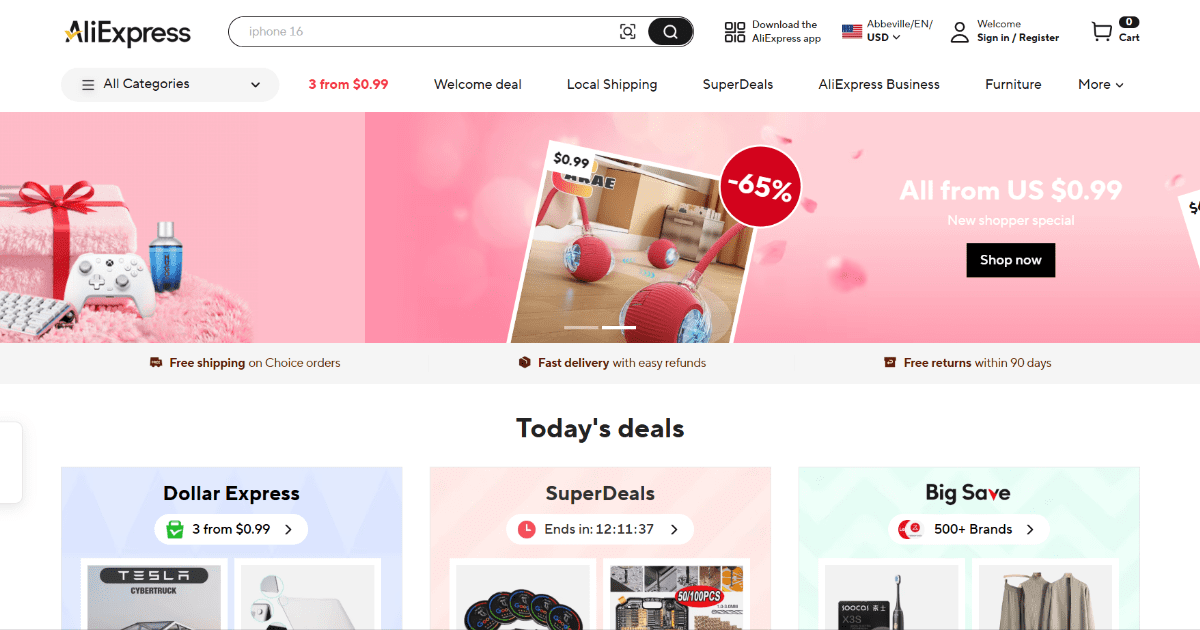Screen dimensions: 1200x630
Task: Click the AliExpress logo
Action: point(127,33)
